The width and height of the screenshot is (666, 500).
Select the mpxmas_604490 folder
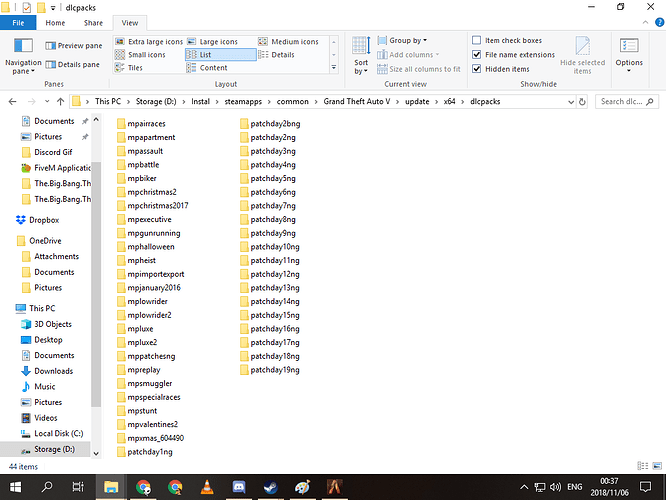tap(150, 438)
